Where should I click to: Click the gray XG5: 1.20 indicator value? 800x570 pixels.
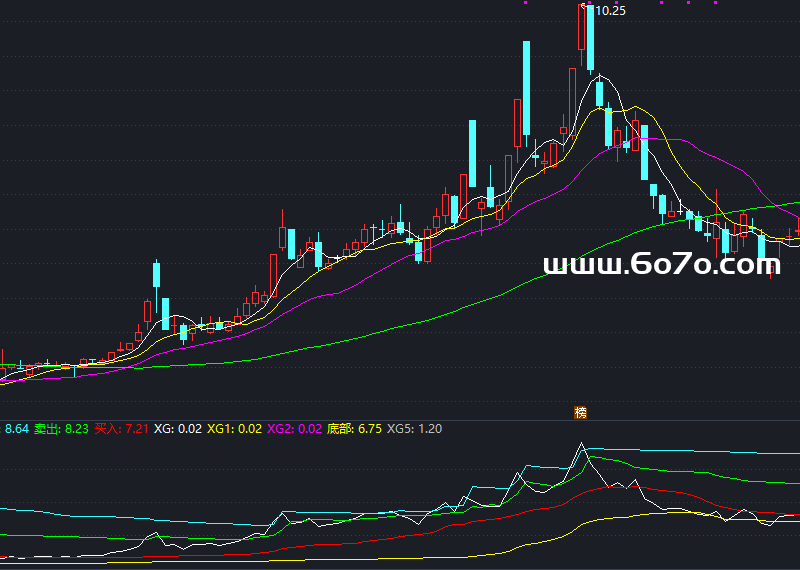[414, 429]
